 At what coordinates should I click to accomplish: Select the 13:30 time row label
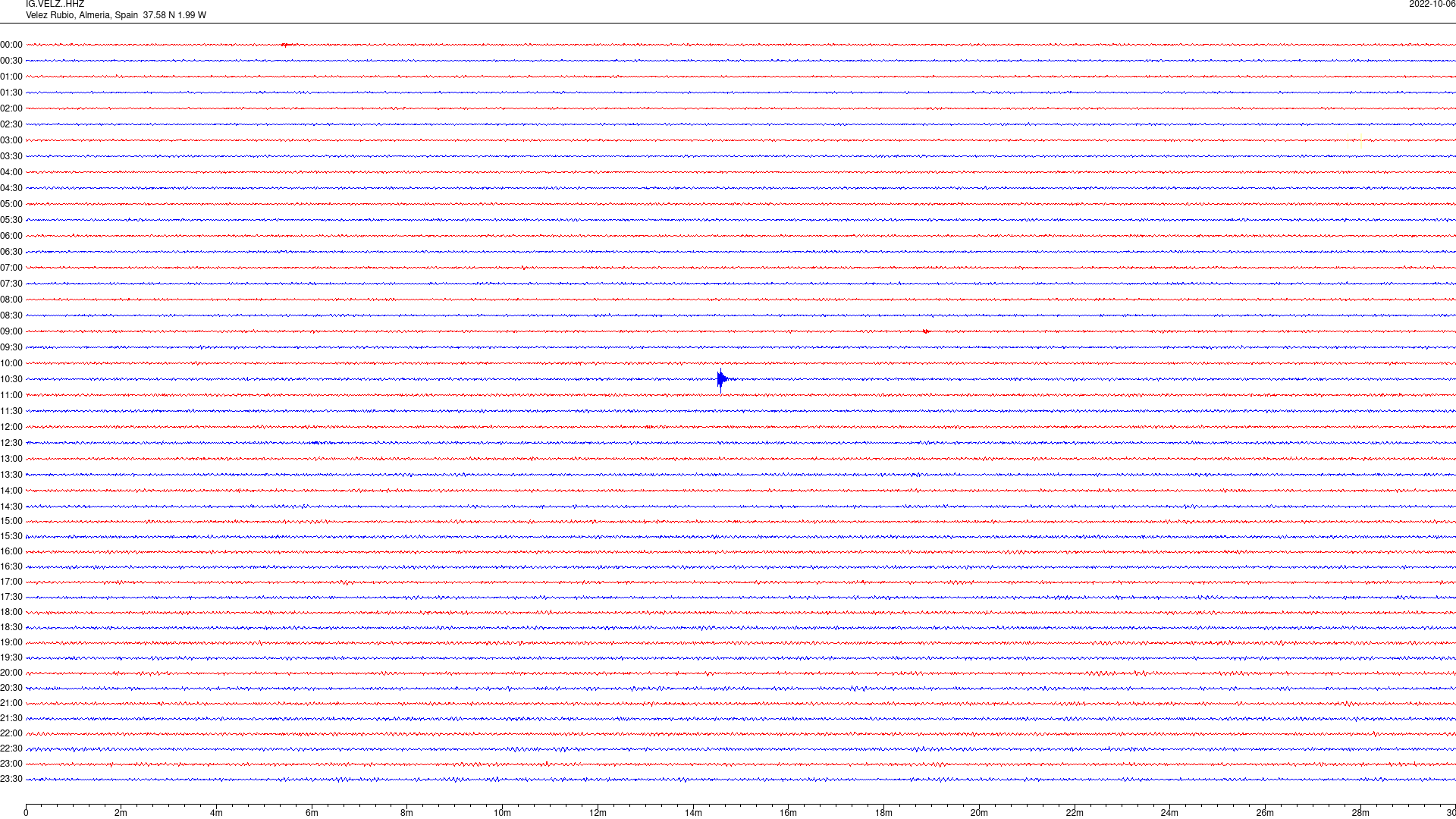[11, 475]
